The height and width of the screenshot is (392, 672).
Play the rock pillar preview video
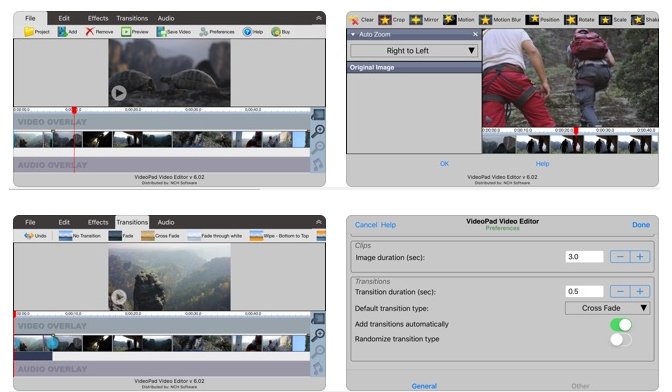tap(119, 296)
